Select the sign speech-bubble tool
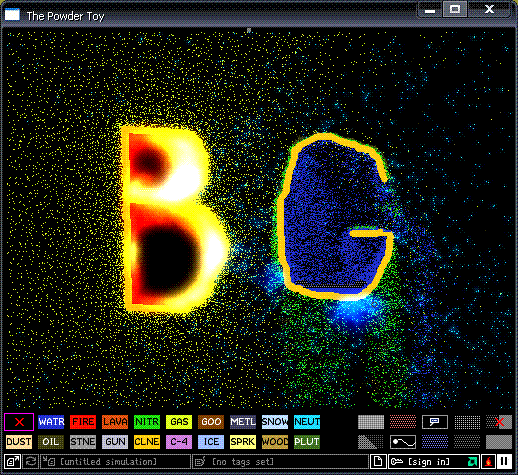 point(435,422)
